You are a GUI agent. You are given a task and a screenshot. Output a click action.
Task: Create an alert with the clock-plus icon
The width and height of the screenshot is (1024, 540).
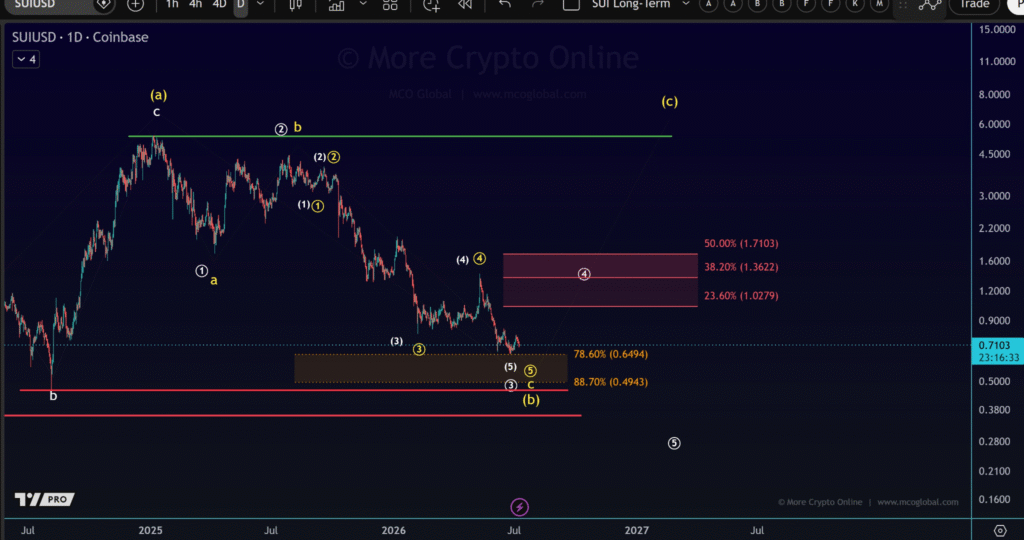click(x=431, y=5)
